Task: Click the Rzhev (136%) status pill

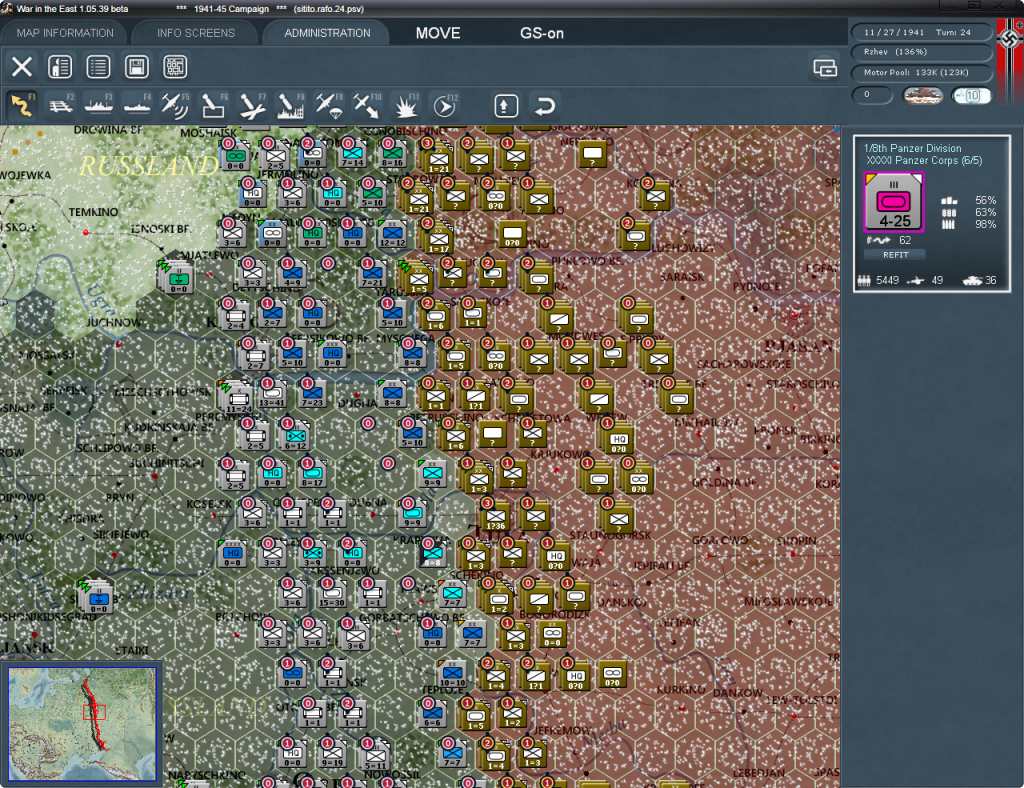Action: pyautogui.click(x=921, y=52)
